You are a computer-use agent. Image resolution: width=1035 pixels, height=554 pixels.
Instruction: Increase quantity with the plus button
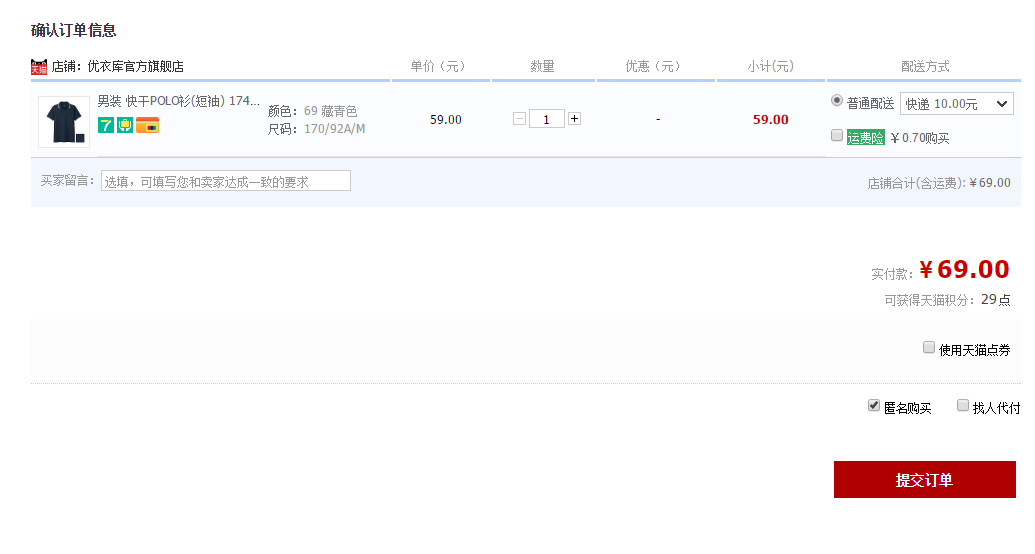pyautogui.click(x=574, y=119)
